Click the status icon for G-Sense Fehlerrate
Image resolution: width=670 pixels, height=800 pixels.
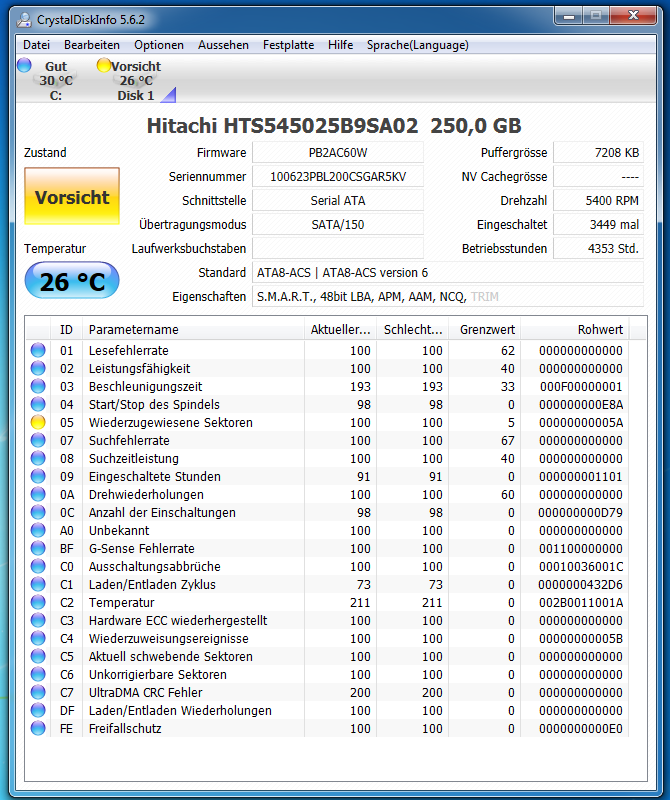point(38,548)
